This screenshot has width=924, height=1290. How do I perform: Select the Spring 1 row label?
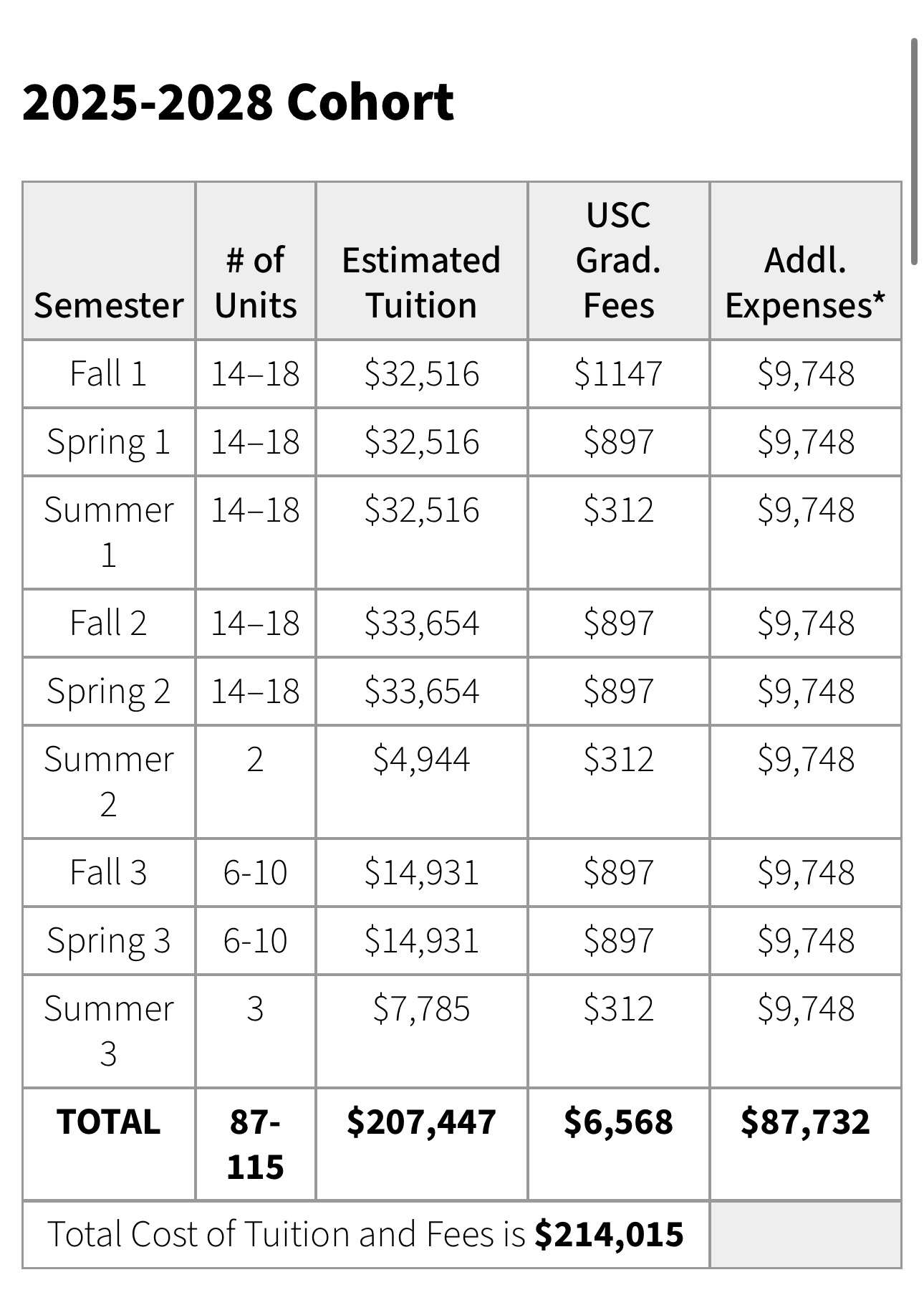109,441
